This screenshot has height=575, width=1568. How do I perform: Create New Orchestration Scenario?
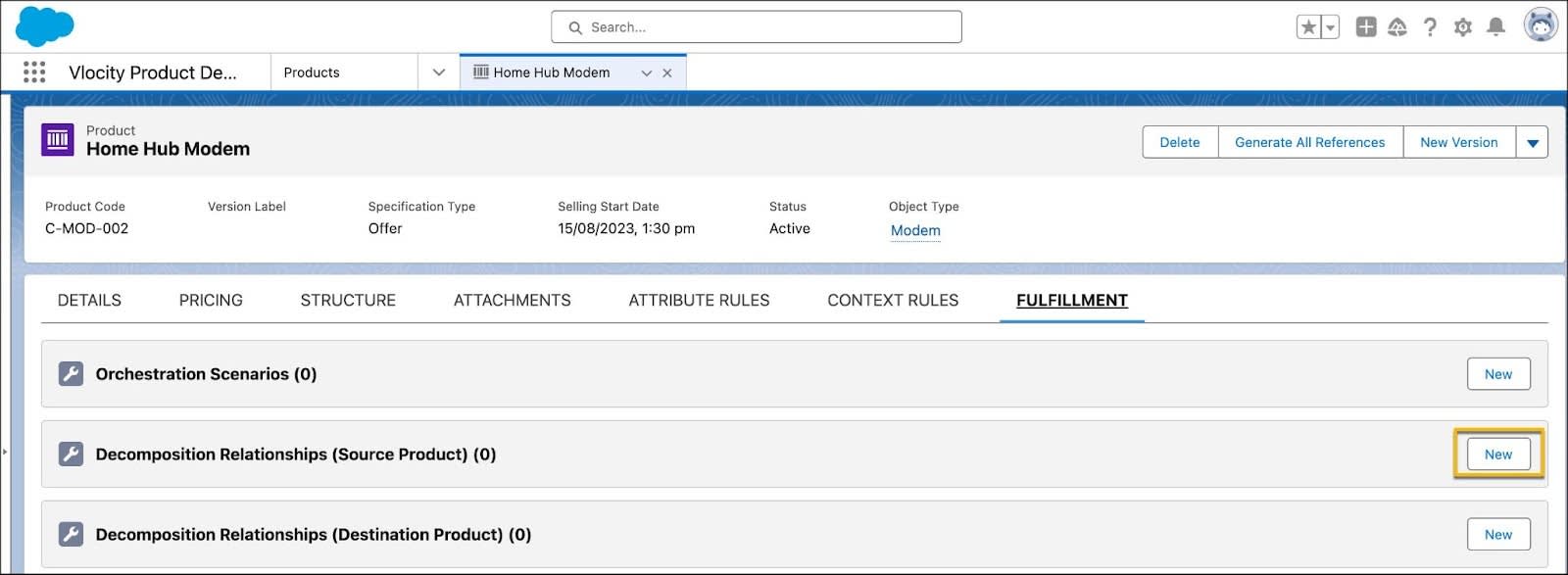(x=1498, y=374)
